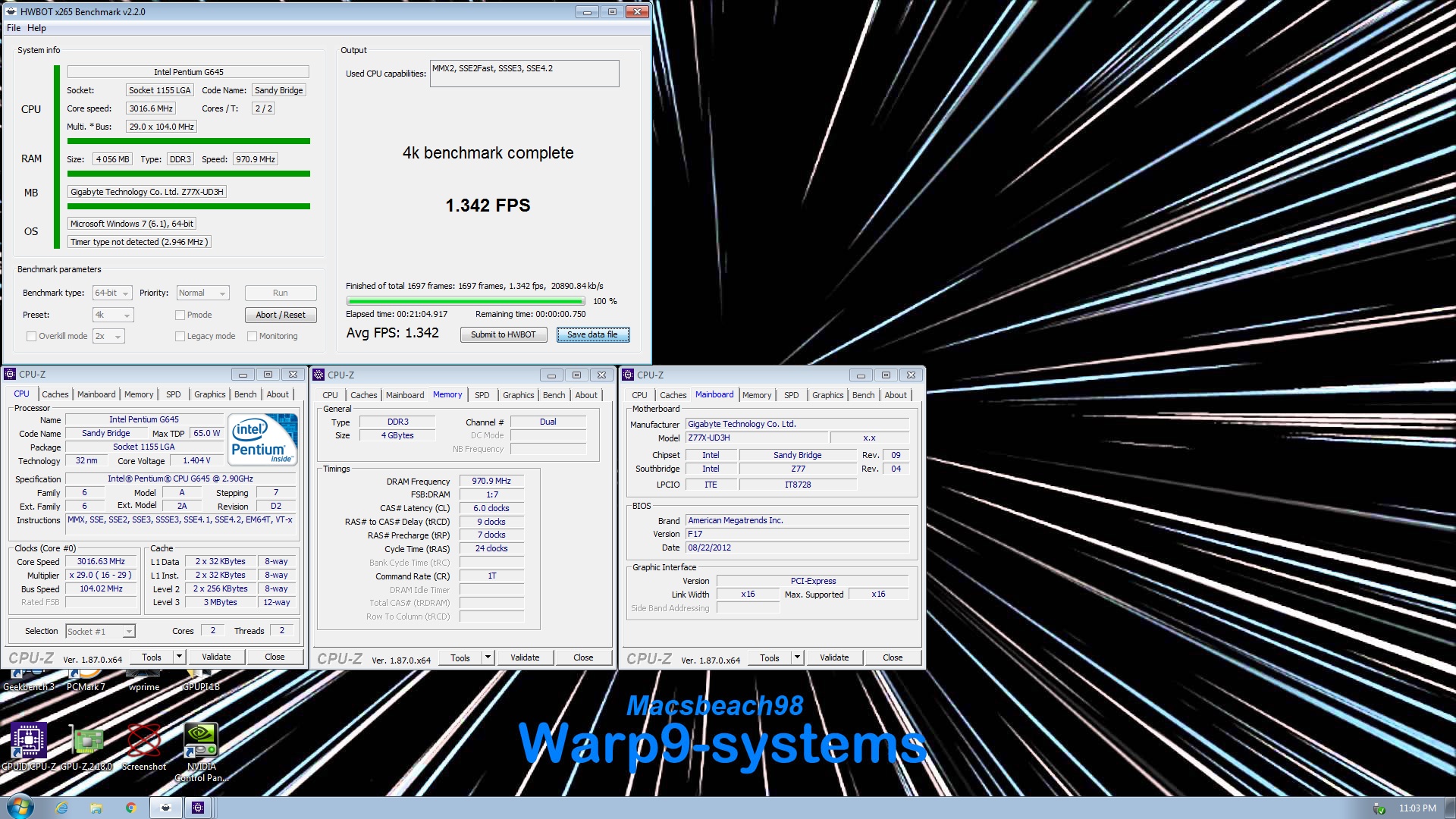Image resolution: width=1456 pixels, height=819 pixels.
Task: Click the Core Voltage 1.404 V value
Action: point(196,460)
